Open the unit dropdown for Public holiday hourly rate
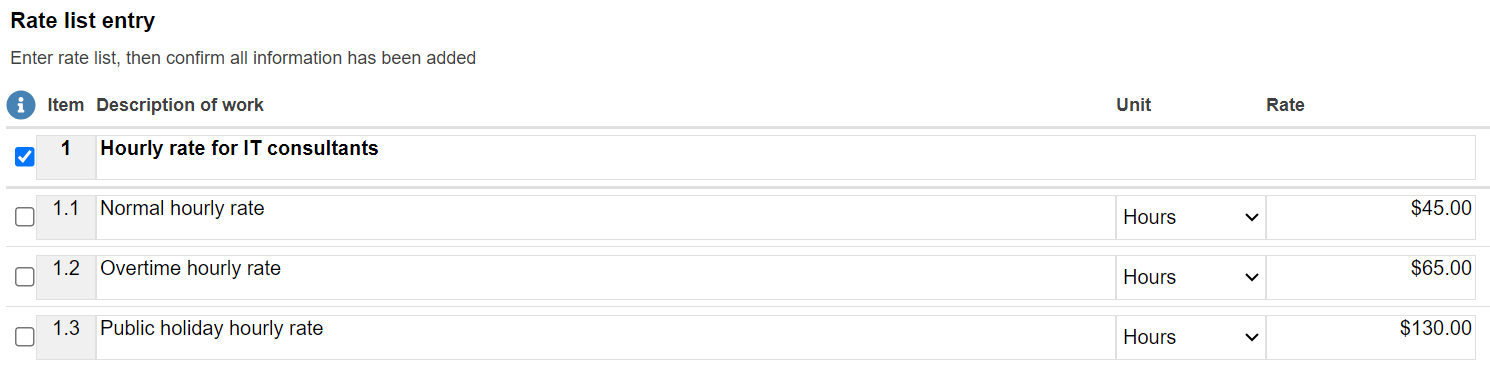The width and height of the screenshot is (1490, 368). point(1190,337)
